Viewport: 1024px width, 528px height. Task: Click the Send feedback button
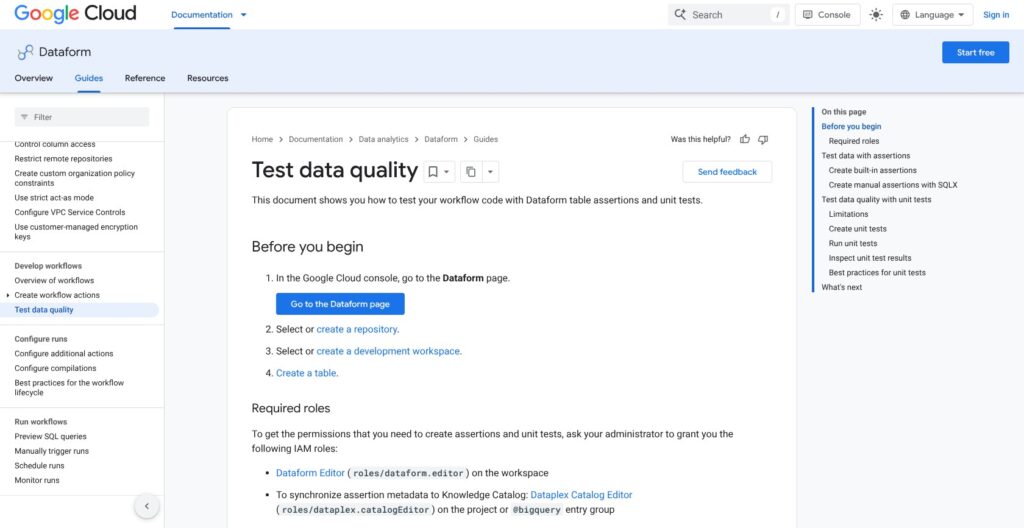pyautogui.click(x=727, y=172)
